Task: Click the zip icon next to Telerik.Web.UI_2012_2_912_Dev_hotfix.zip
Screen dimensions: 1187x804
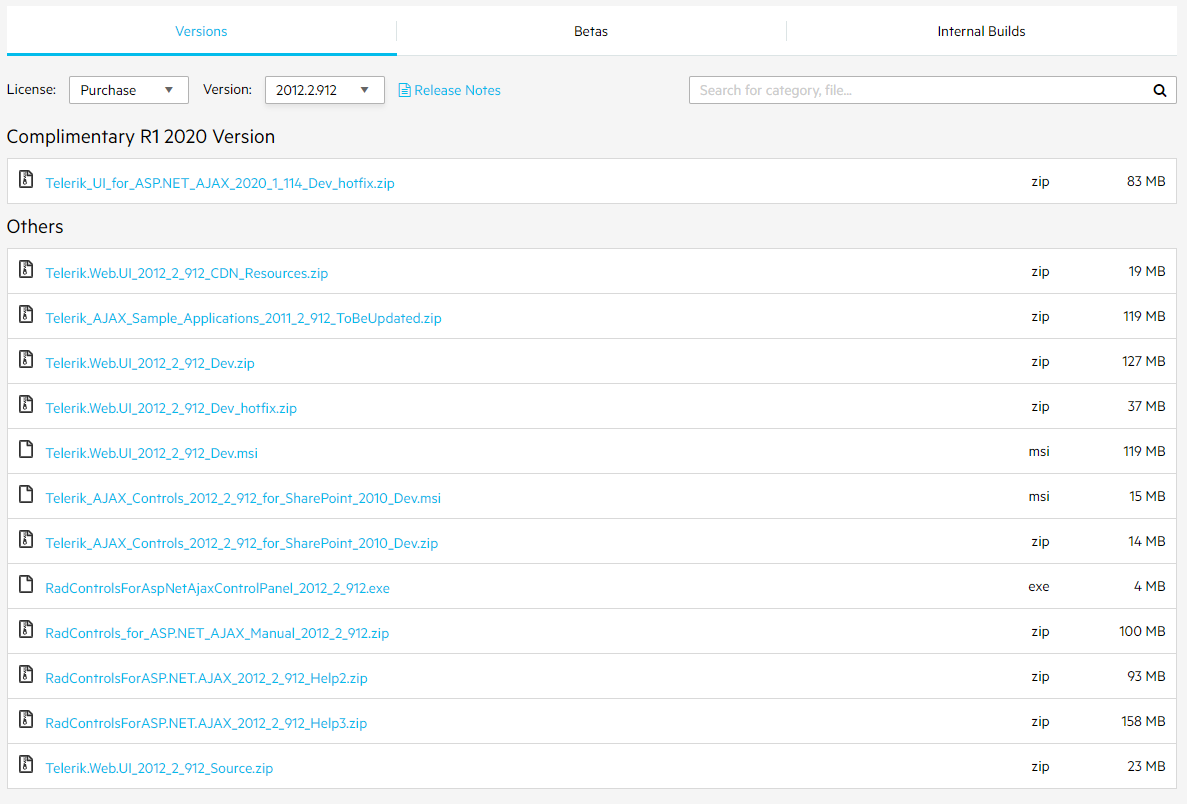Action: click(x=26, y=404)
